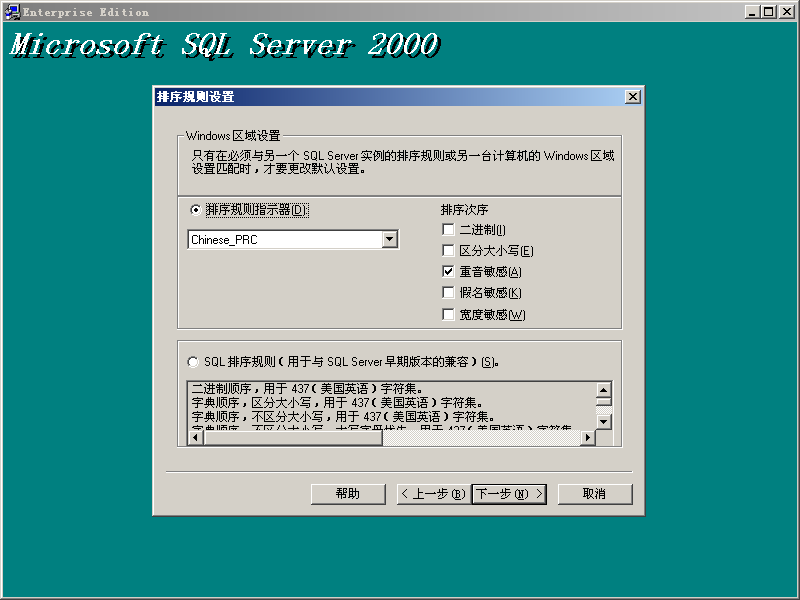Click the 帮助 button

(348, 494)
